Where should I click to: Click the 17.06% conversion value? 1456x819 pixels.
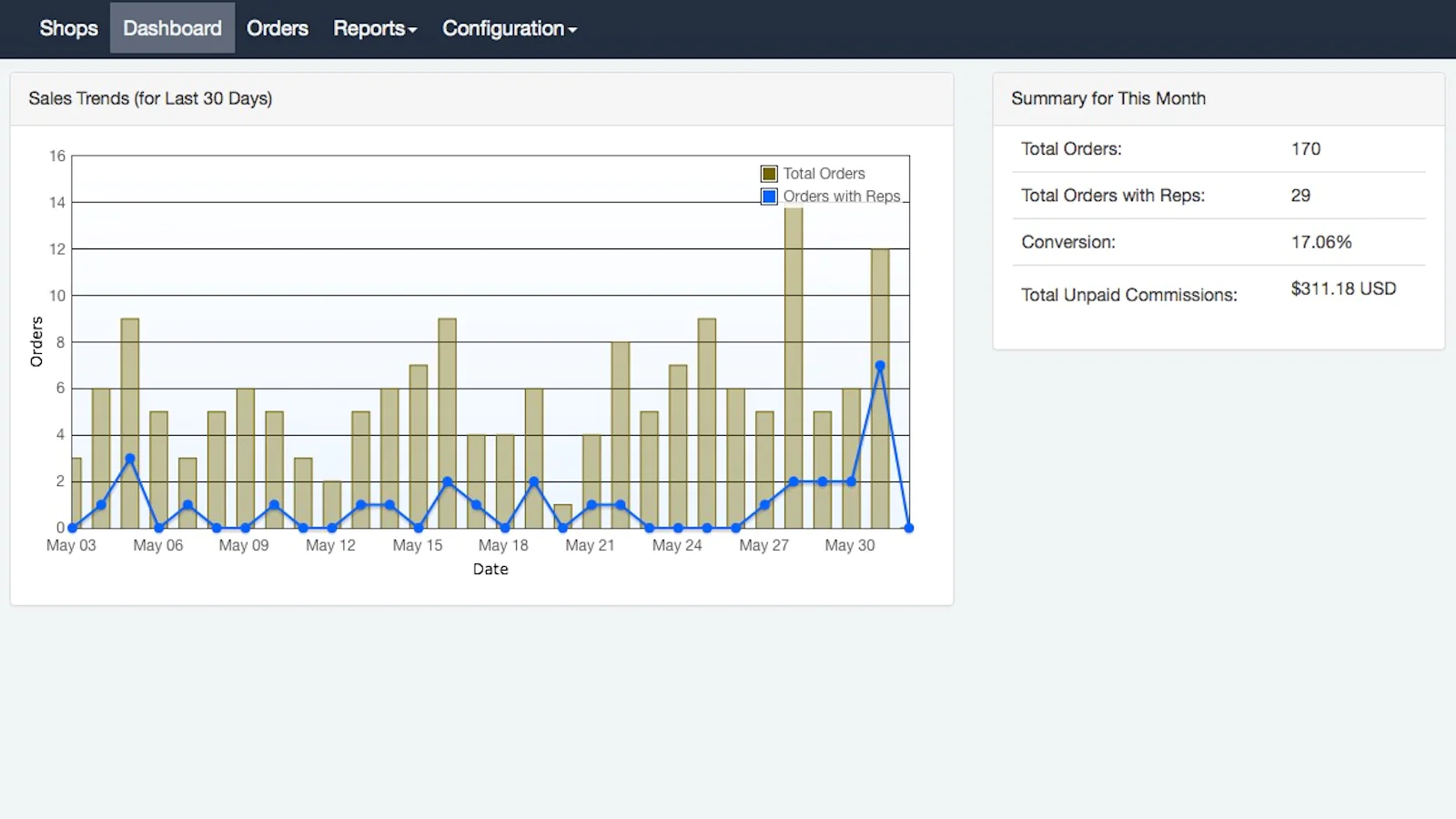click(1320, 242)
